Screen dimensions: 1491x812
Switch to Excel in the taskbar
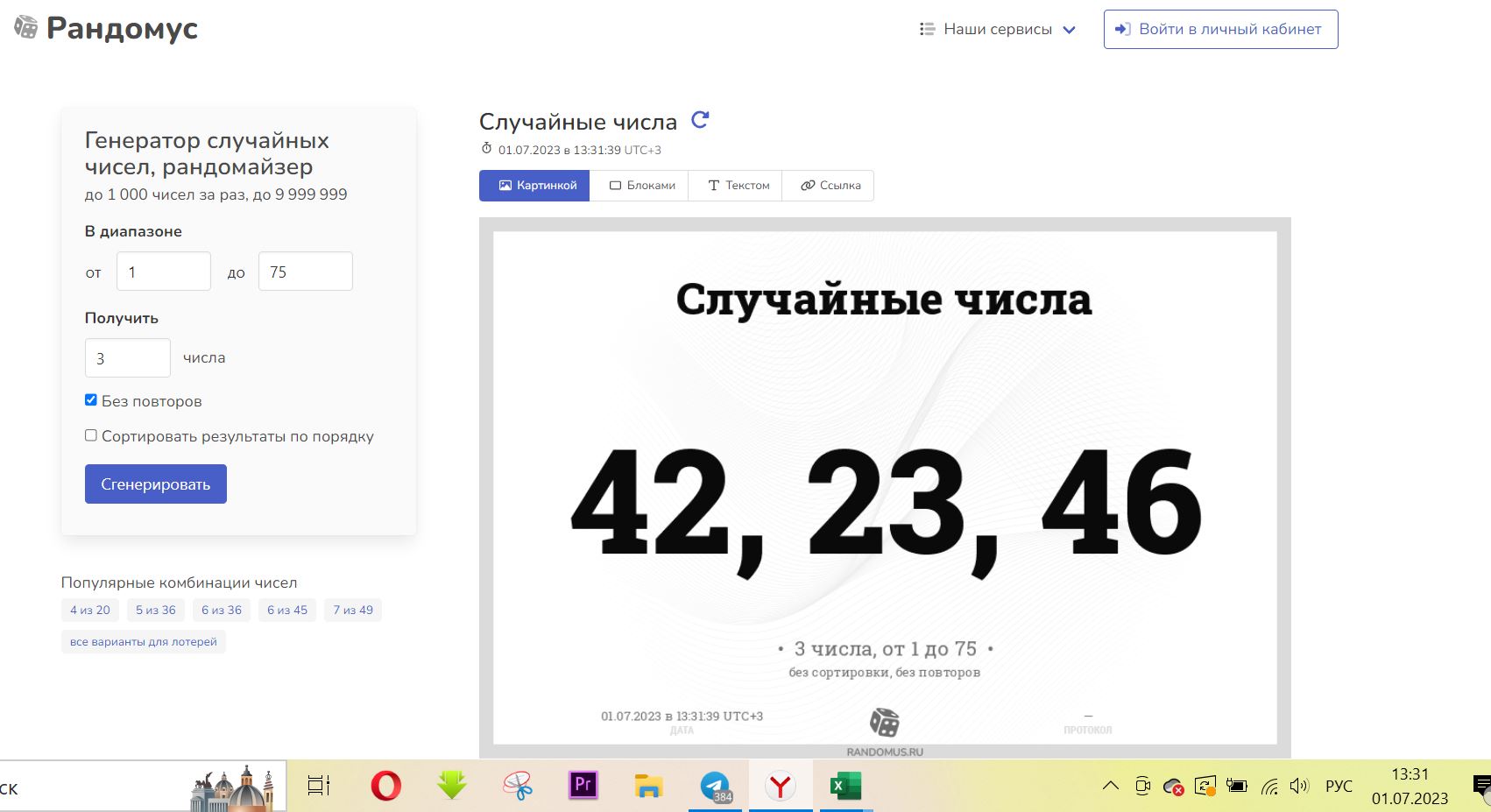pyautogui.click(x=845, y=786)
